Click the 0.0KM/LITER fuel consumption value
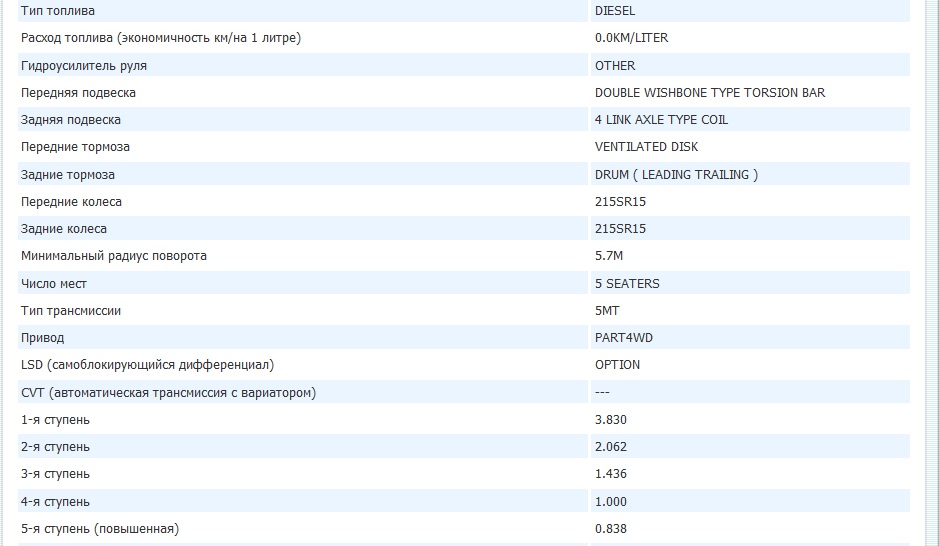This screenshot has width=939, height=546. (631, 38)
